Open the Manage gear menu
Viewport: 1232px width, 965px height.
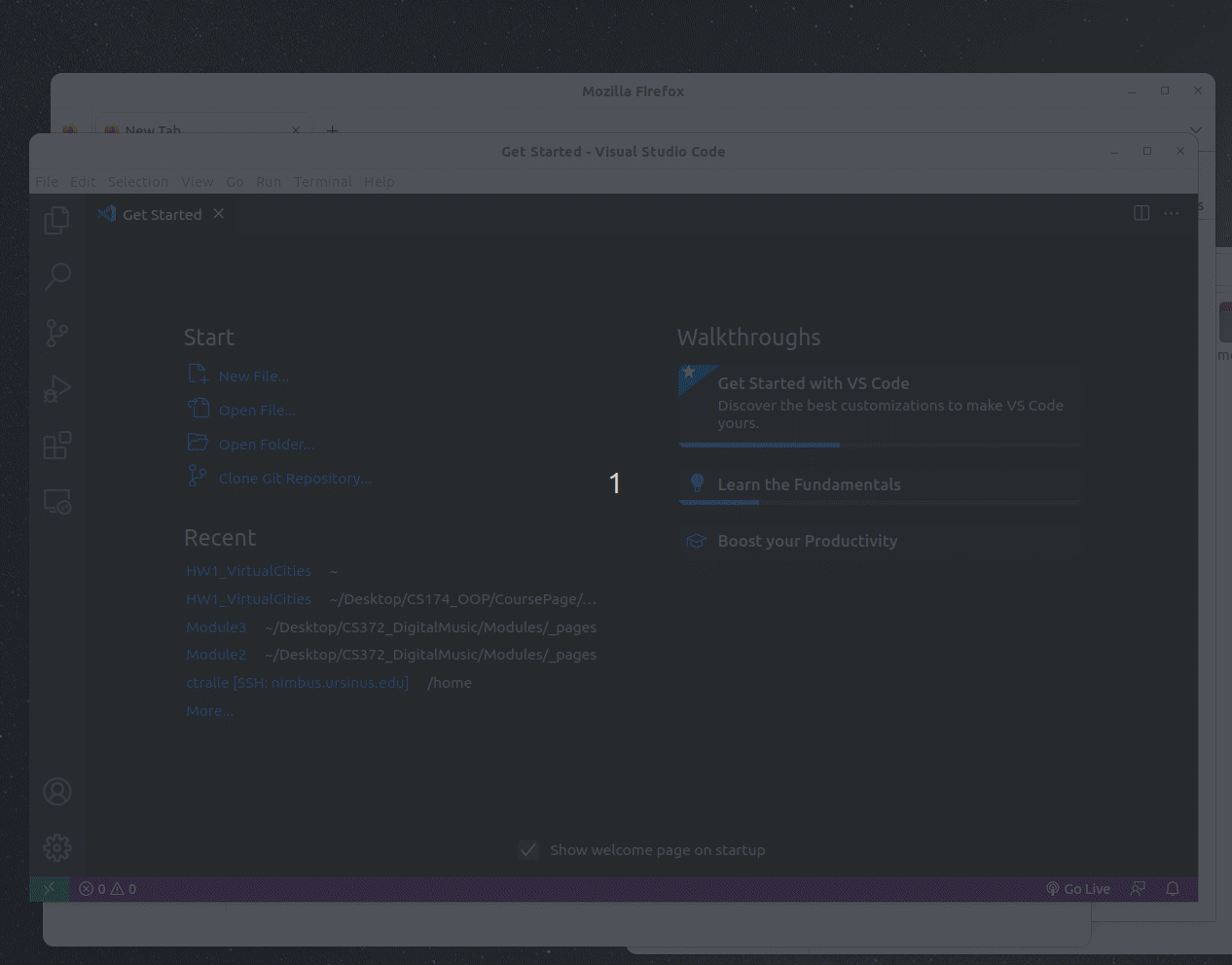pos(57,847)
